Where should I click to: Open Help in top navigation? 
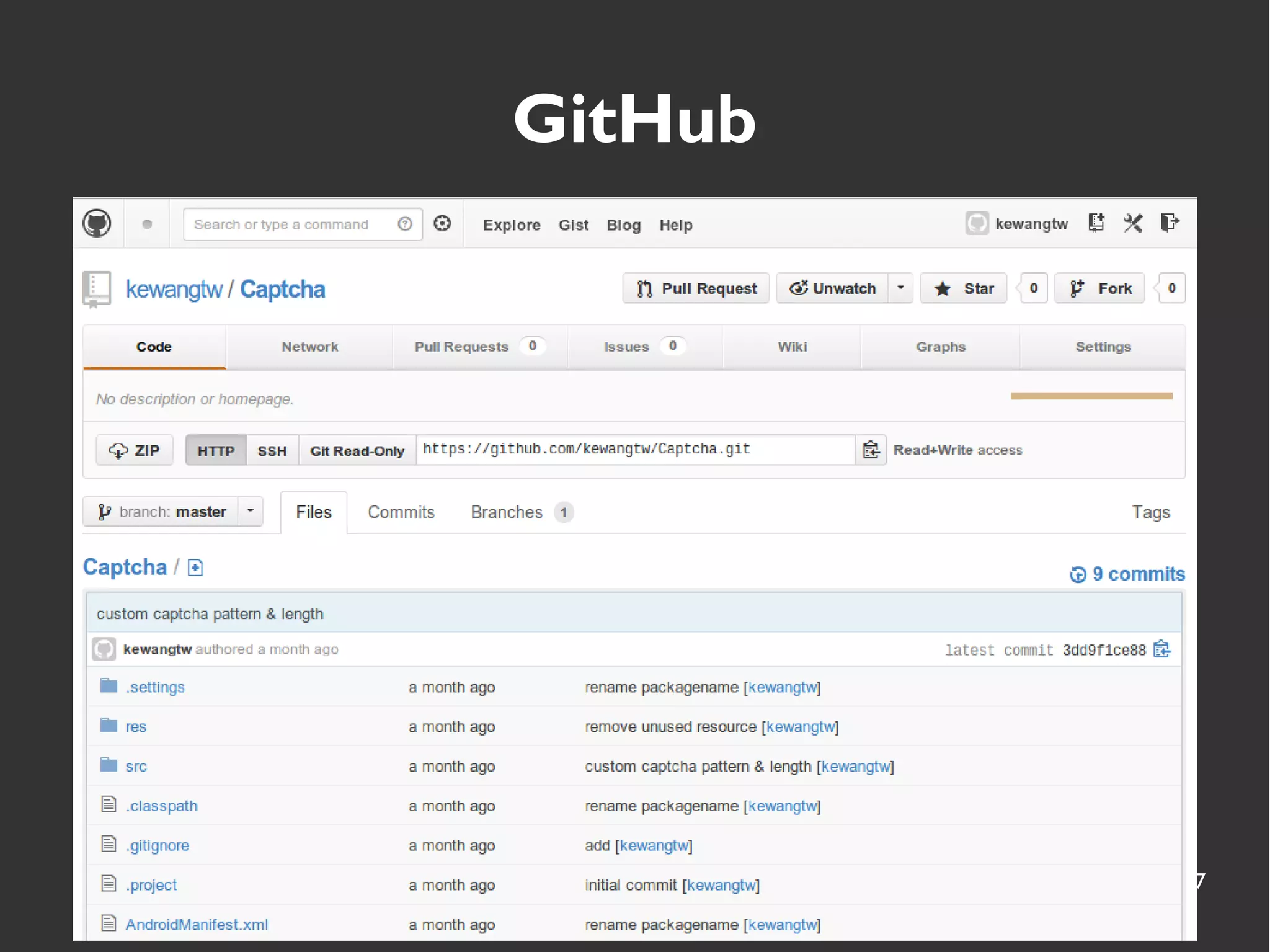[x=676, y=225]
